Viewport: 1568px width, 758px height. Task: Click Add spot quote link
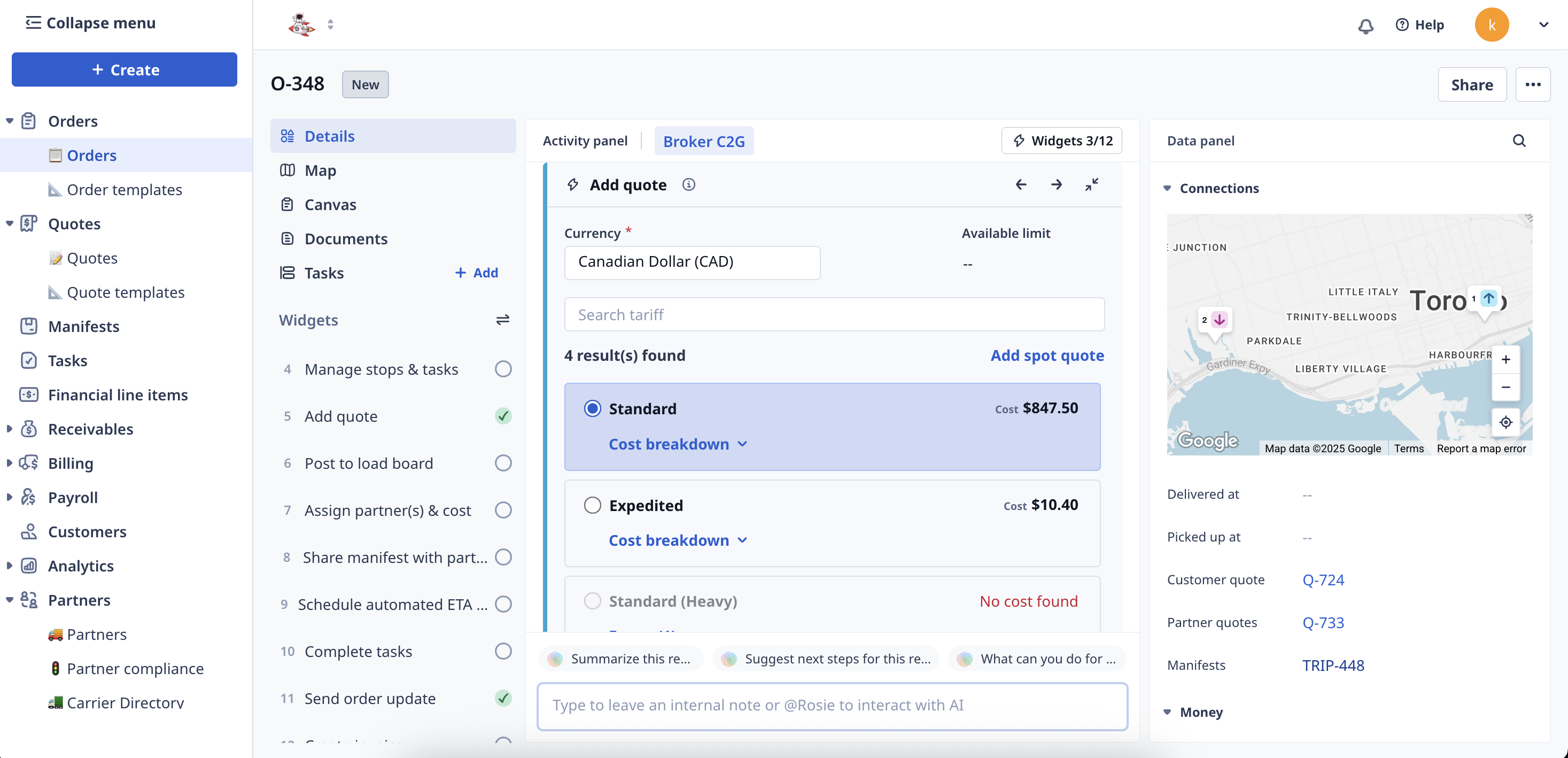coord(1046,355)
